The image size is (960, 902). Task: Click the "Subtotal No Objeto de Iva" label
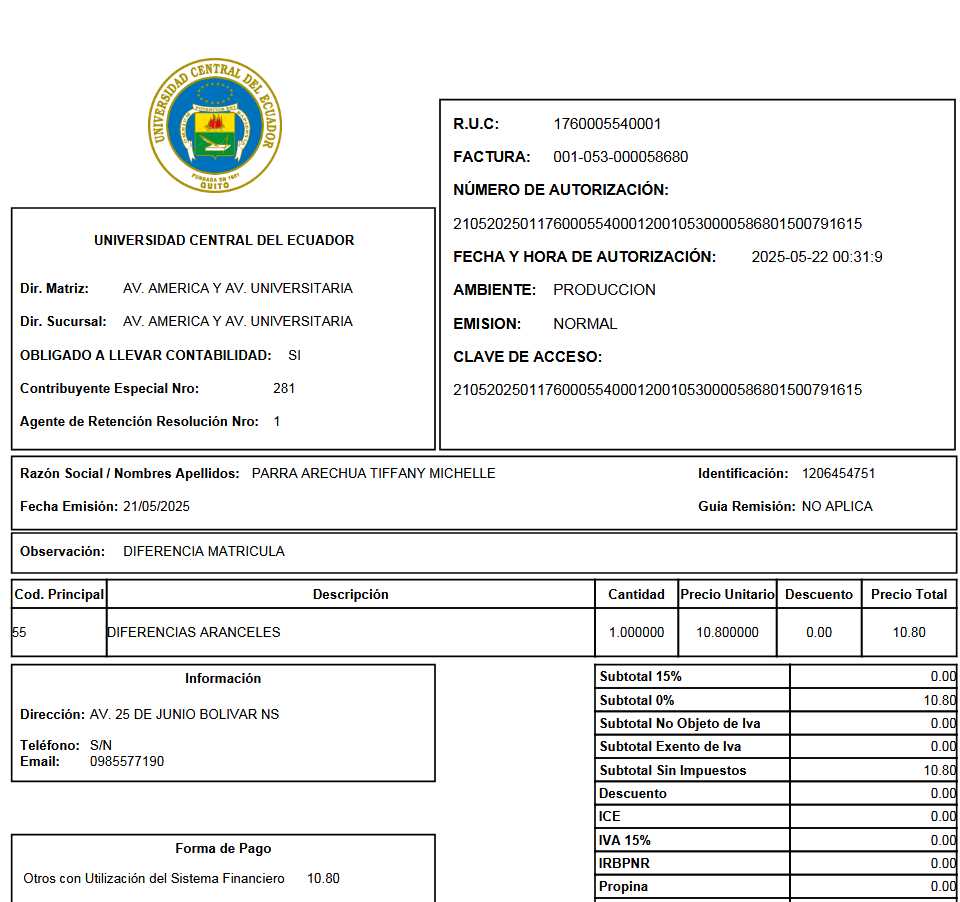(680, 723)
